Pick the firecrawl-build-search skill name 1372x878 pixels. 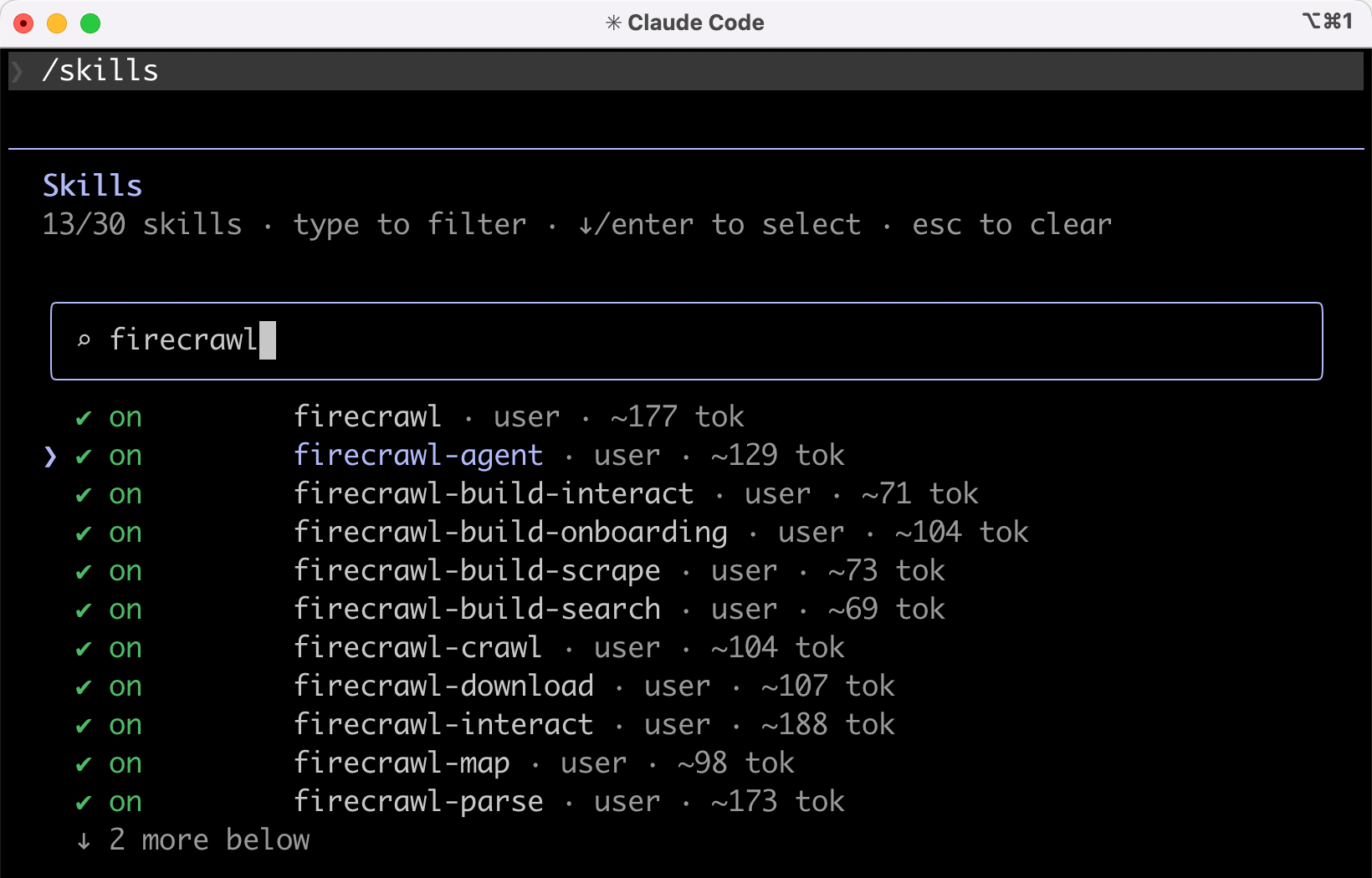coord(477,610)
